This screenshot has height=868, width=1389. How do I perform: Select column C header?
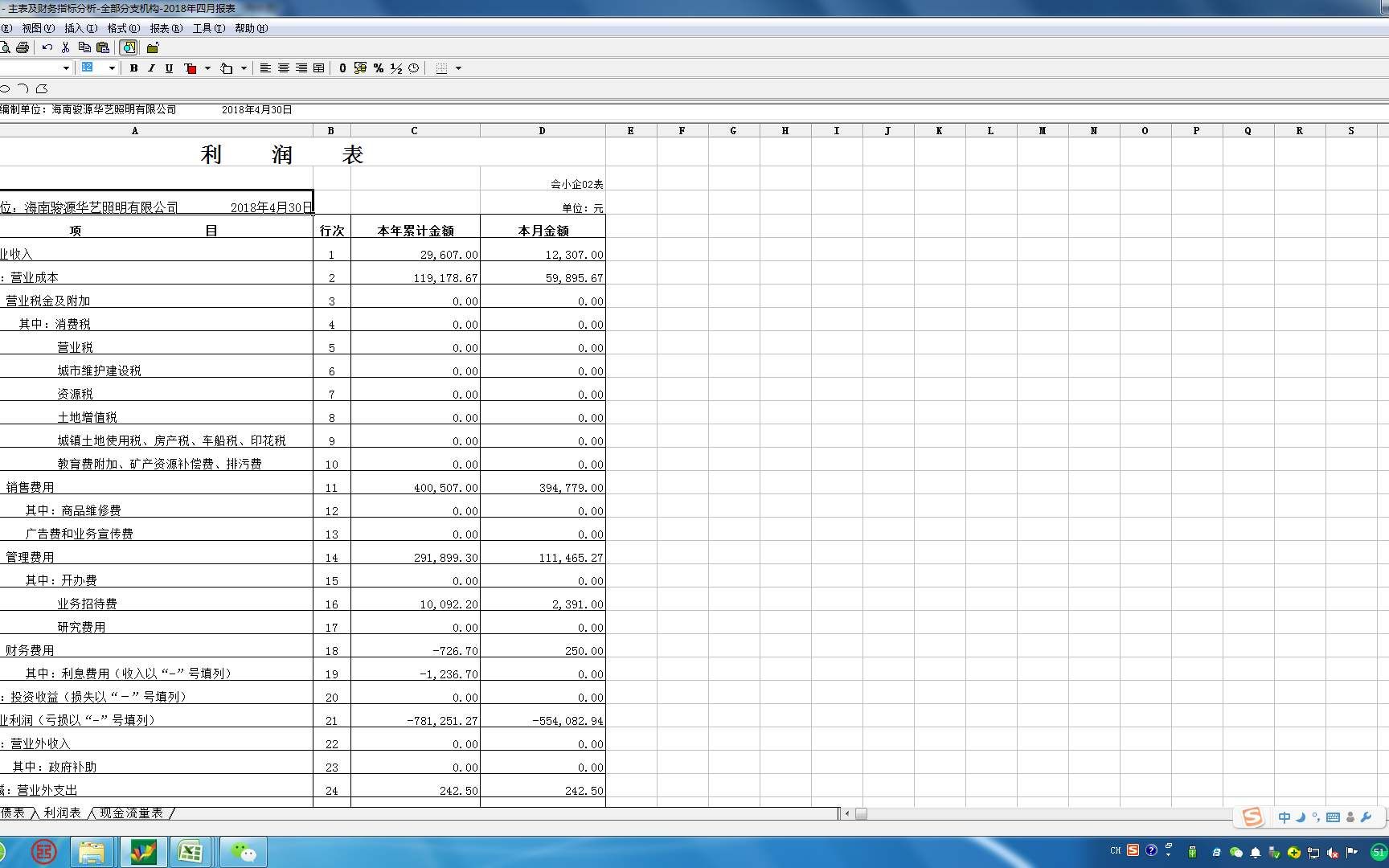coord(415,130)
